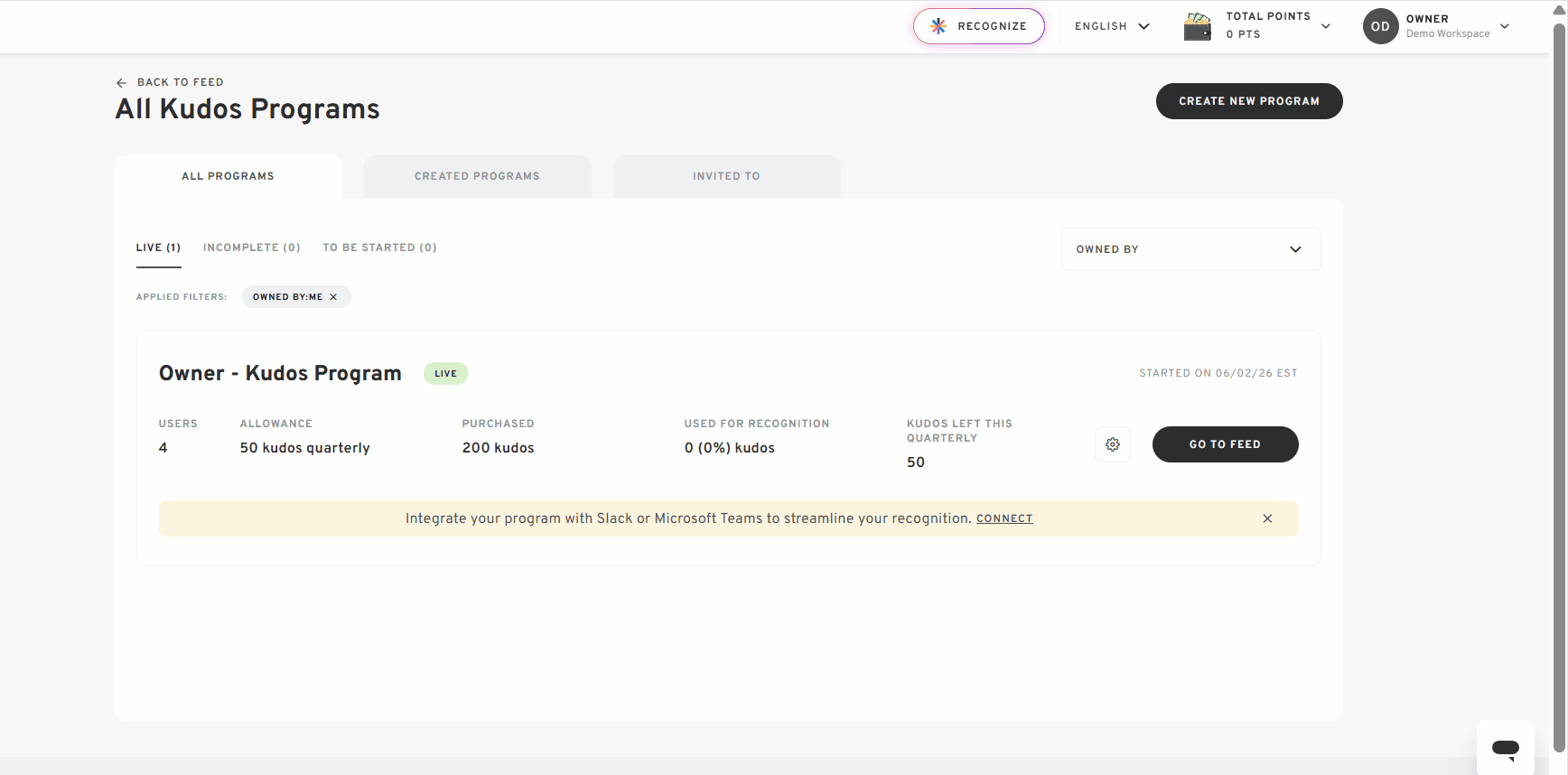The width and height of the screenshot is (1568, 775).
Task: Click Kudos Left This Quarterly value 50
Action: click(915, 462)
